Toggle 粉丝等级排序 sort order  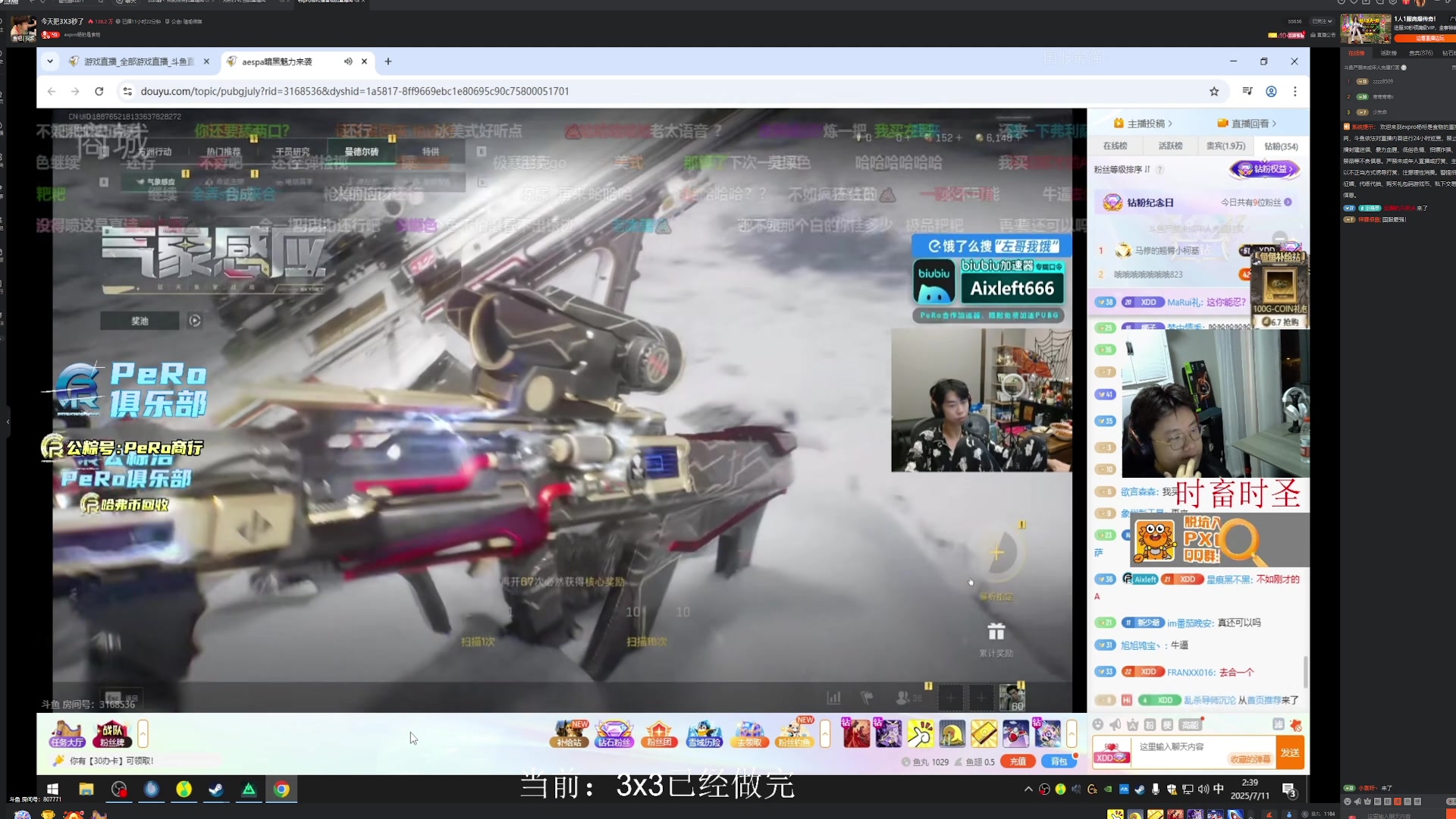point(1122,169)
